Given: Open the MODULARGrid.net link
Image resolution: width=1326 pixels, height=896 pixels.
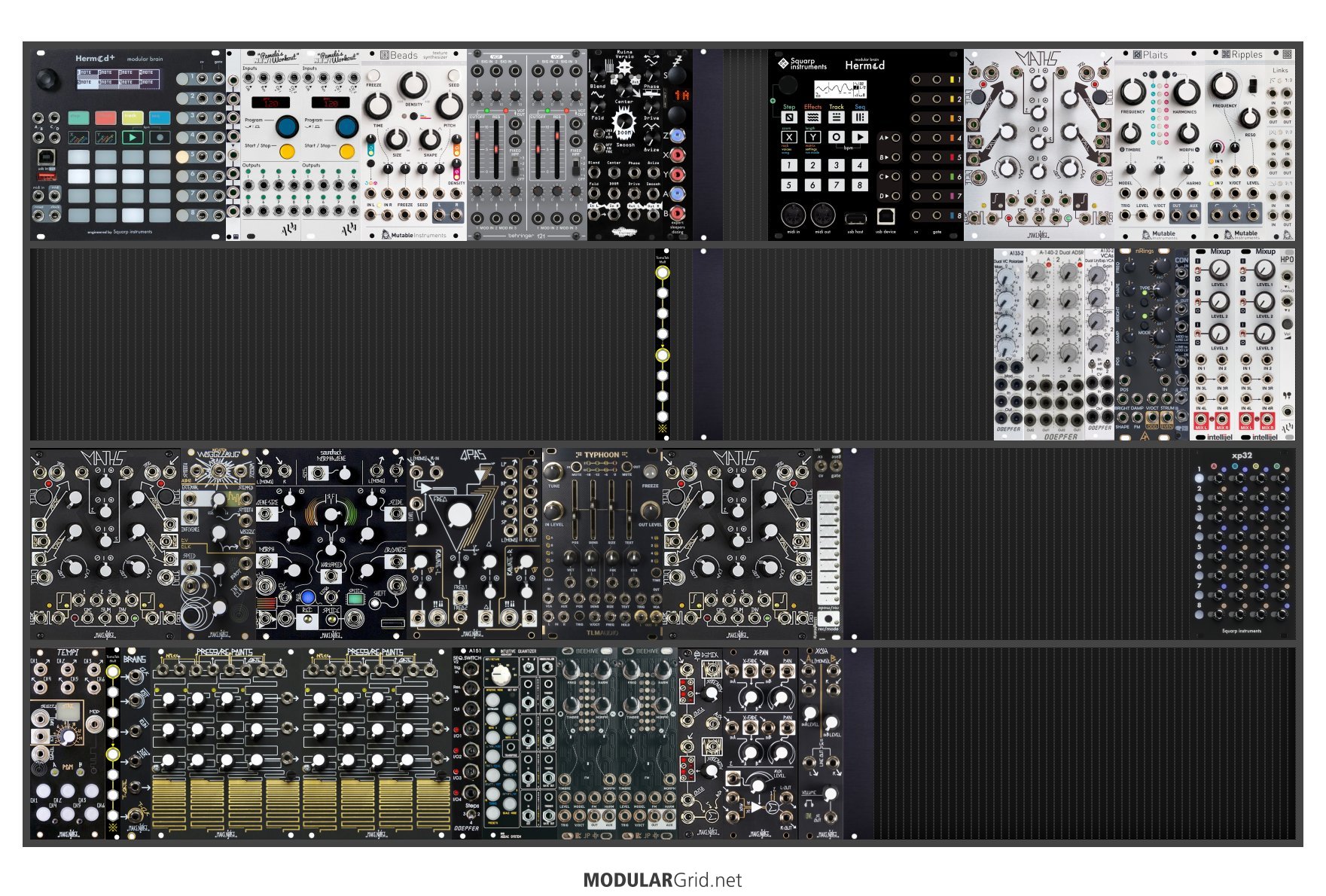Looking at the screenshot, I should click(663, 879).
